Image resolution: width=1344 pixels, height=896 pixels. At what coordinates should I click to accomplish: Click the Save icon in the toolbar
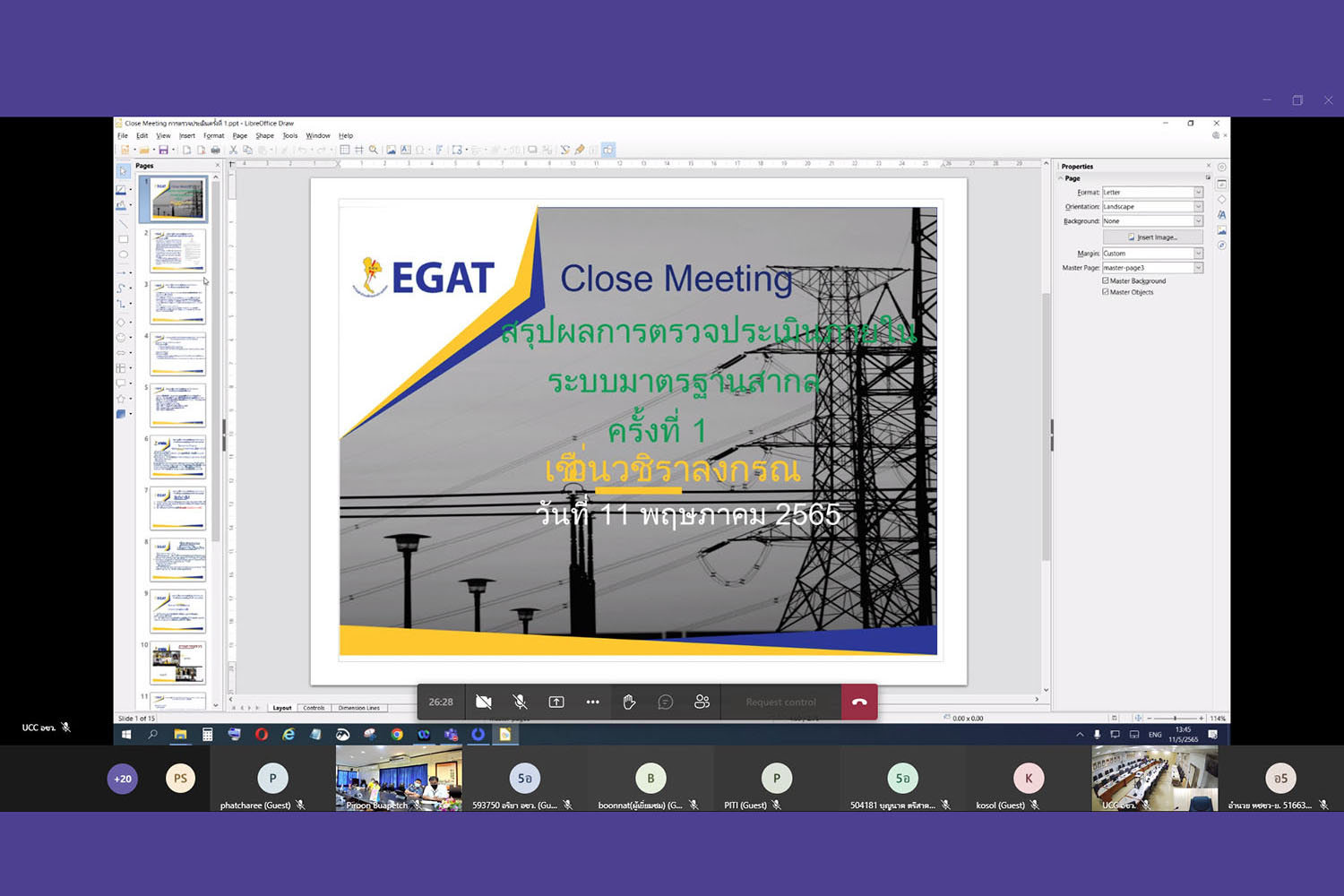(163, 151)
